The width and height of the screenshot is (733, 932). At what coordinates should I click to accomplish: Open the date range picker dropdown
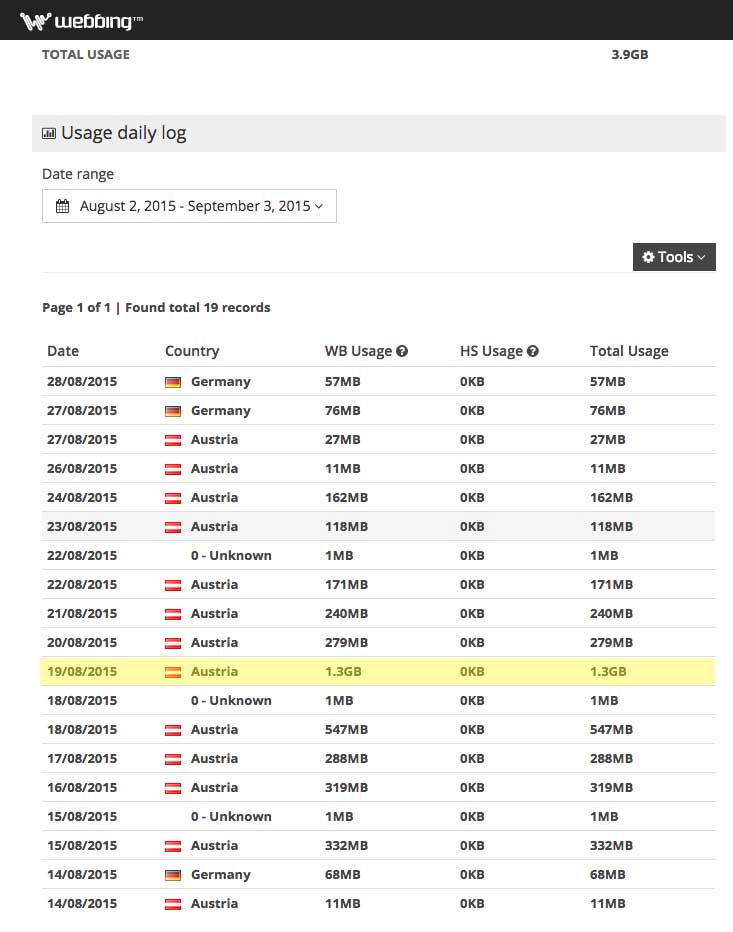[x=189, y=206]
